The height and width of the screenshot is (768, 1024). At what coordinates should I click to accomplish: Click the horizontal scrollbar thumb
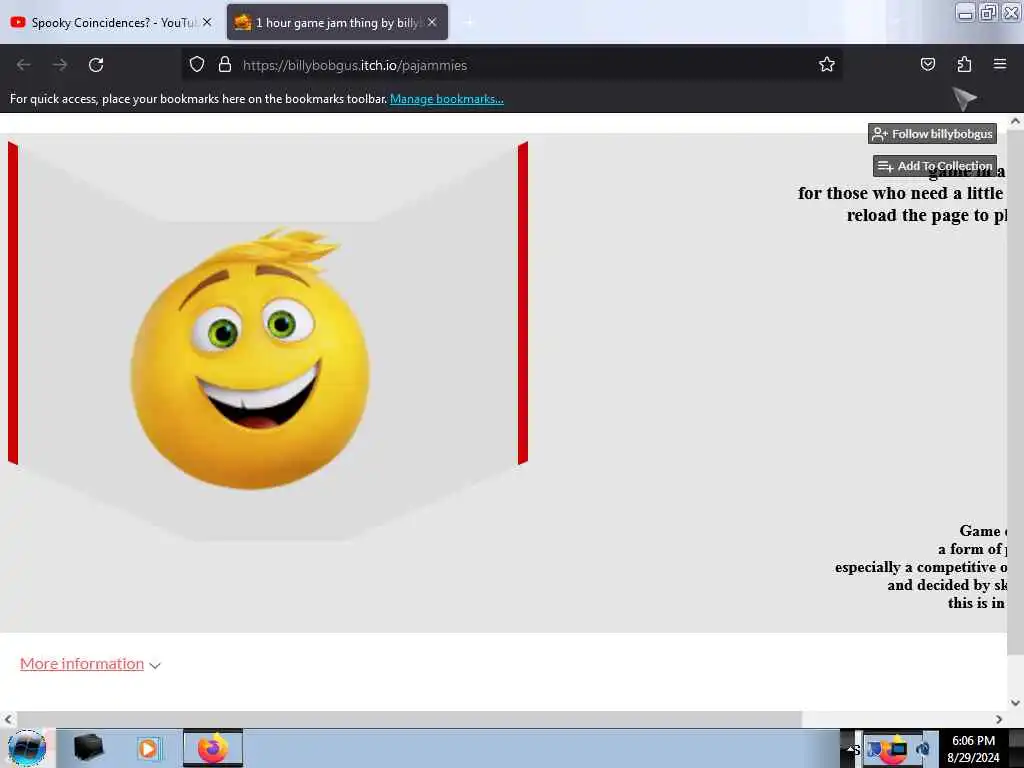coord(409,719)
